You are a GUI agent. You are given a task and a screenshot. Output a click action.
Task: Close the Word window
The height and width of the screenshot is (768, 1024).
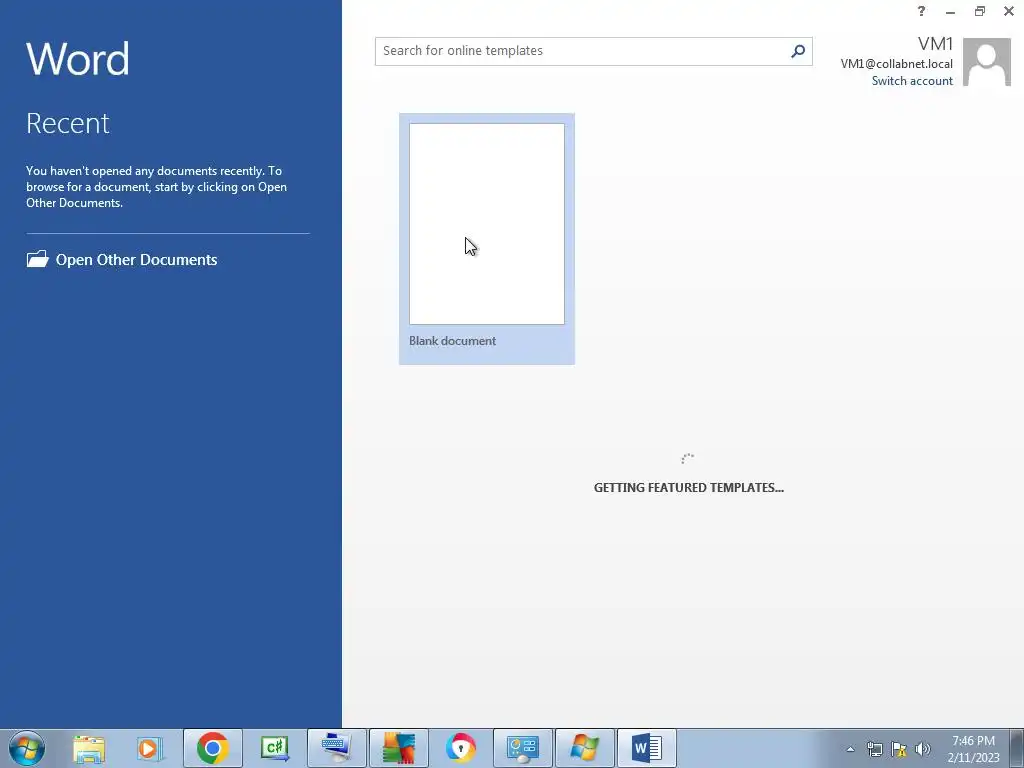1008,11
